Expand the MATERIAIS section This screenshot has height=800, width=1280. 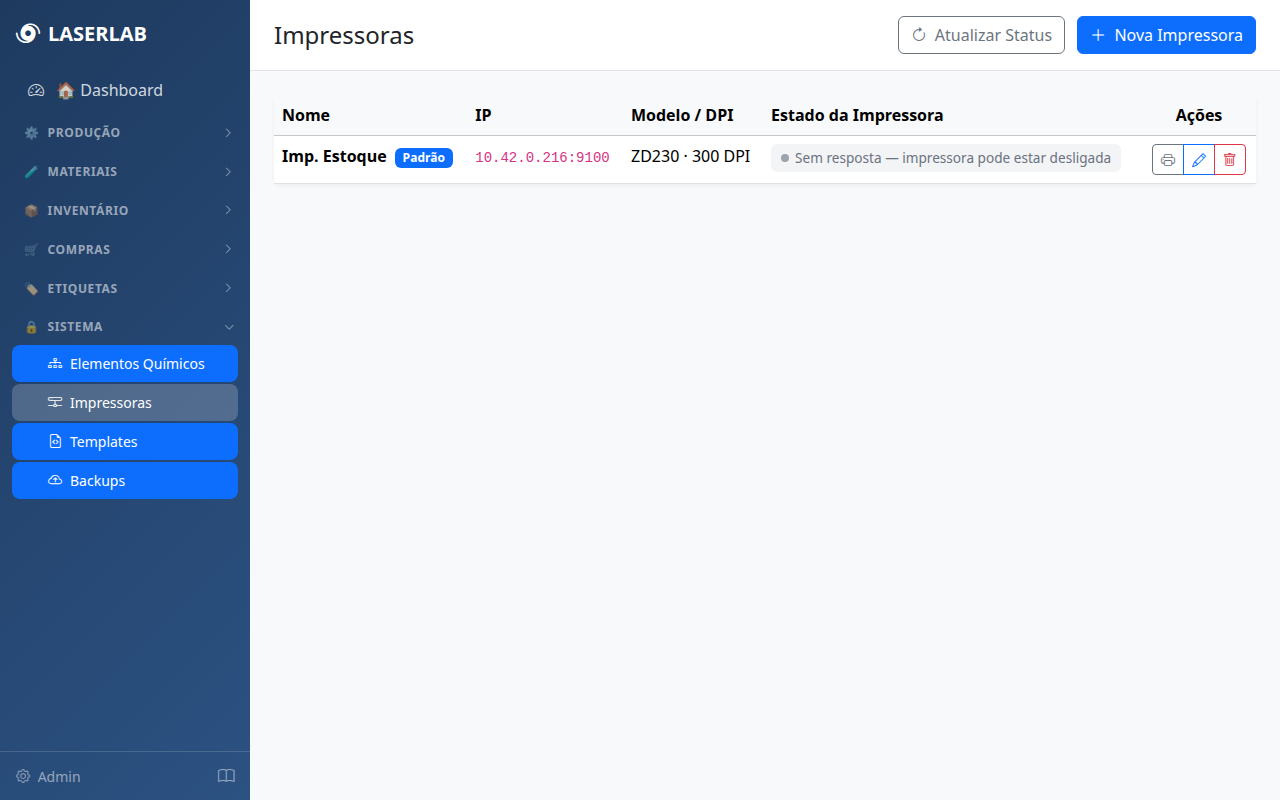tap(125, 171)
